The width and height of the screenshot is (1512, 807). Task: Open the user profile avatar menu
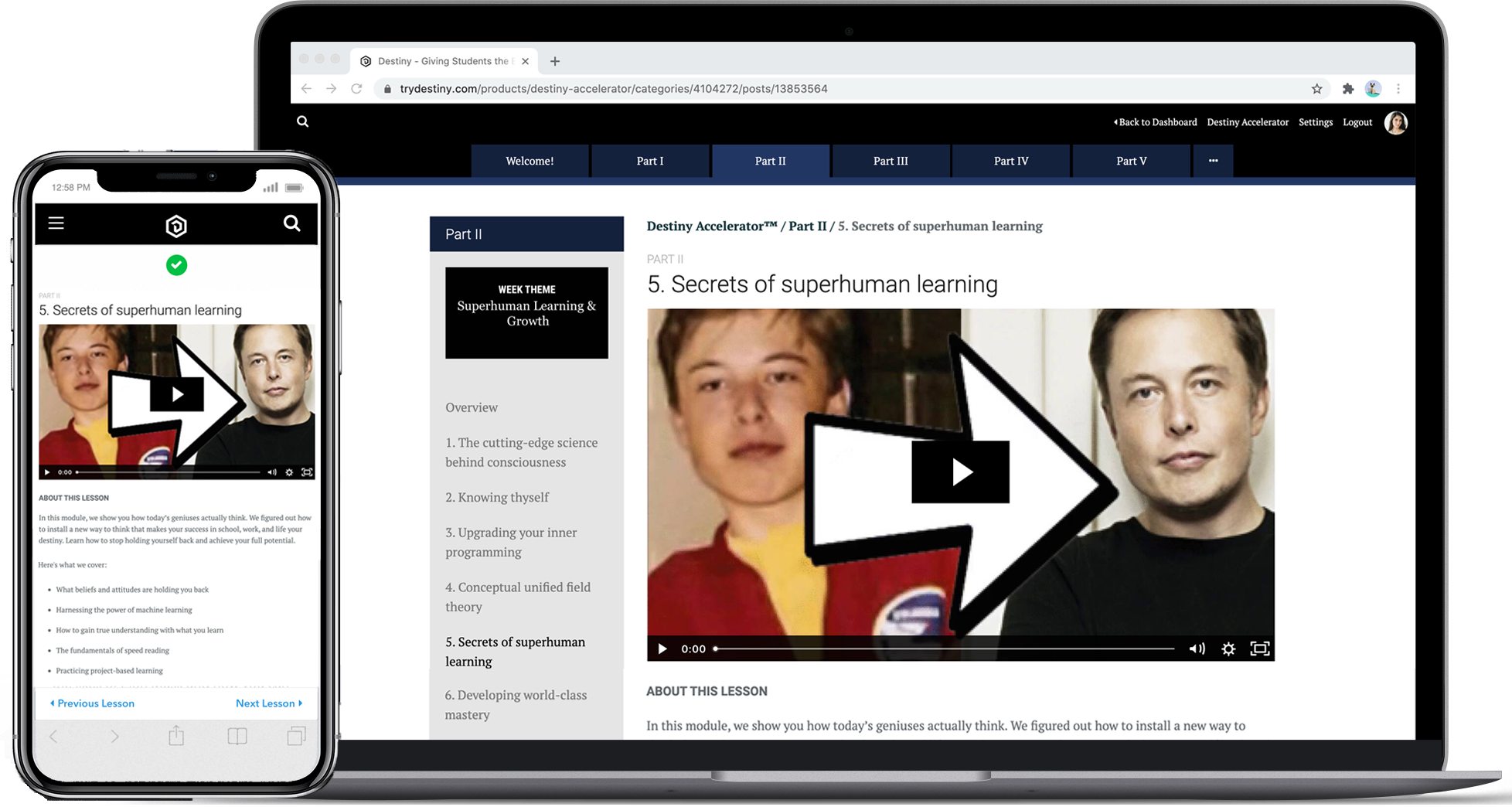pos(1395,122)
